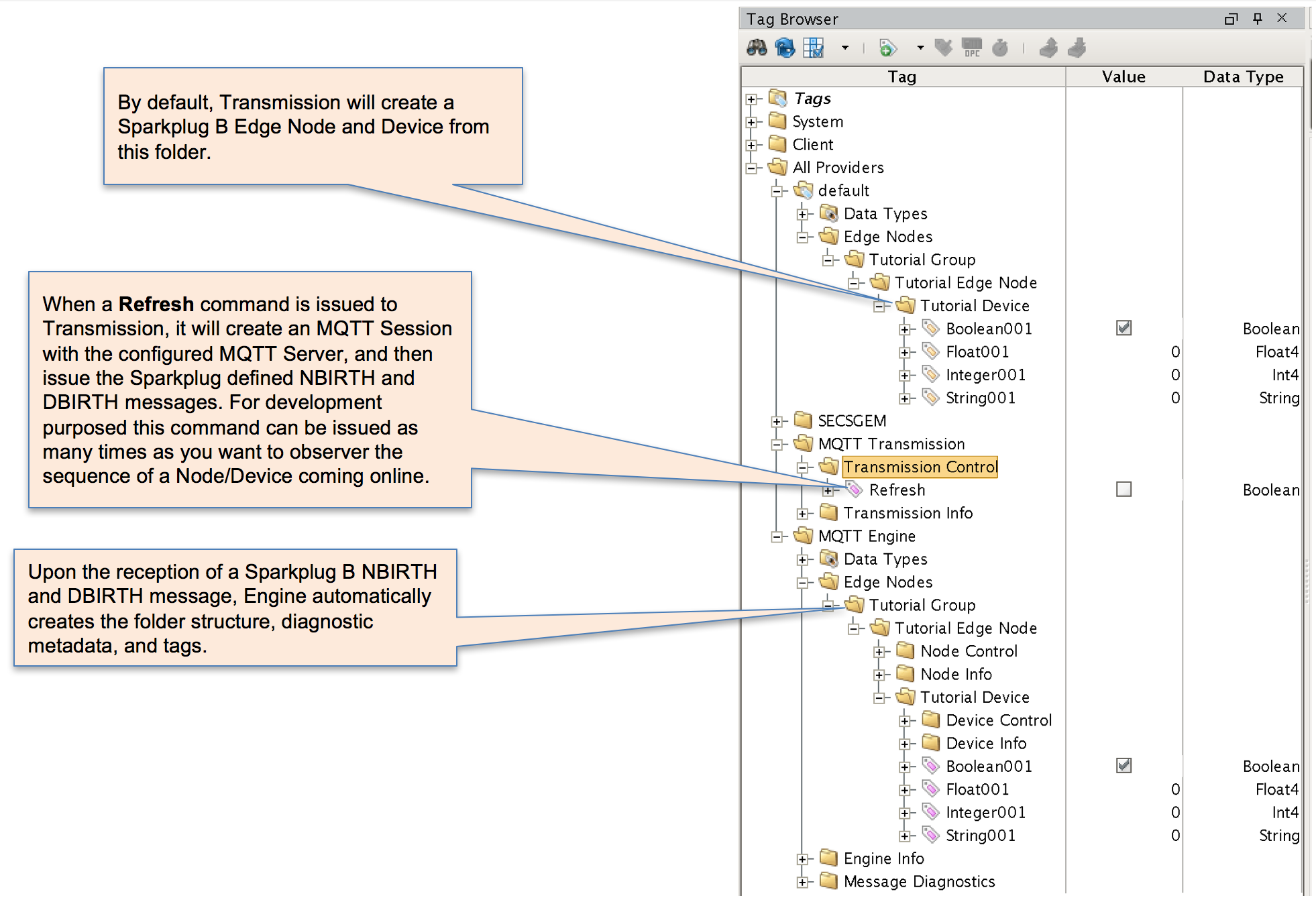This screenshot has height=904, width=1316.
Task: Expand the Transmission Info folder
Action: (x=803, y=514)
